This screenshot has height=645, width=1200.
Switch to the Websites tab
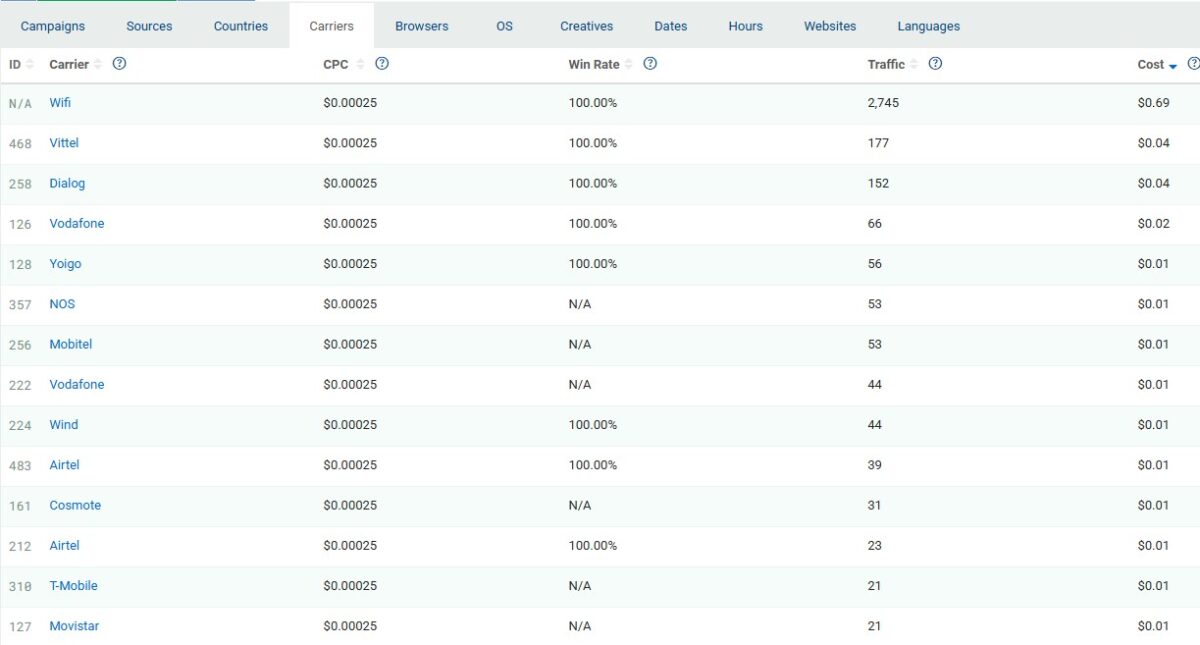pyautogui.click(x=830, y=26)
